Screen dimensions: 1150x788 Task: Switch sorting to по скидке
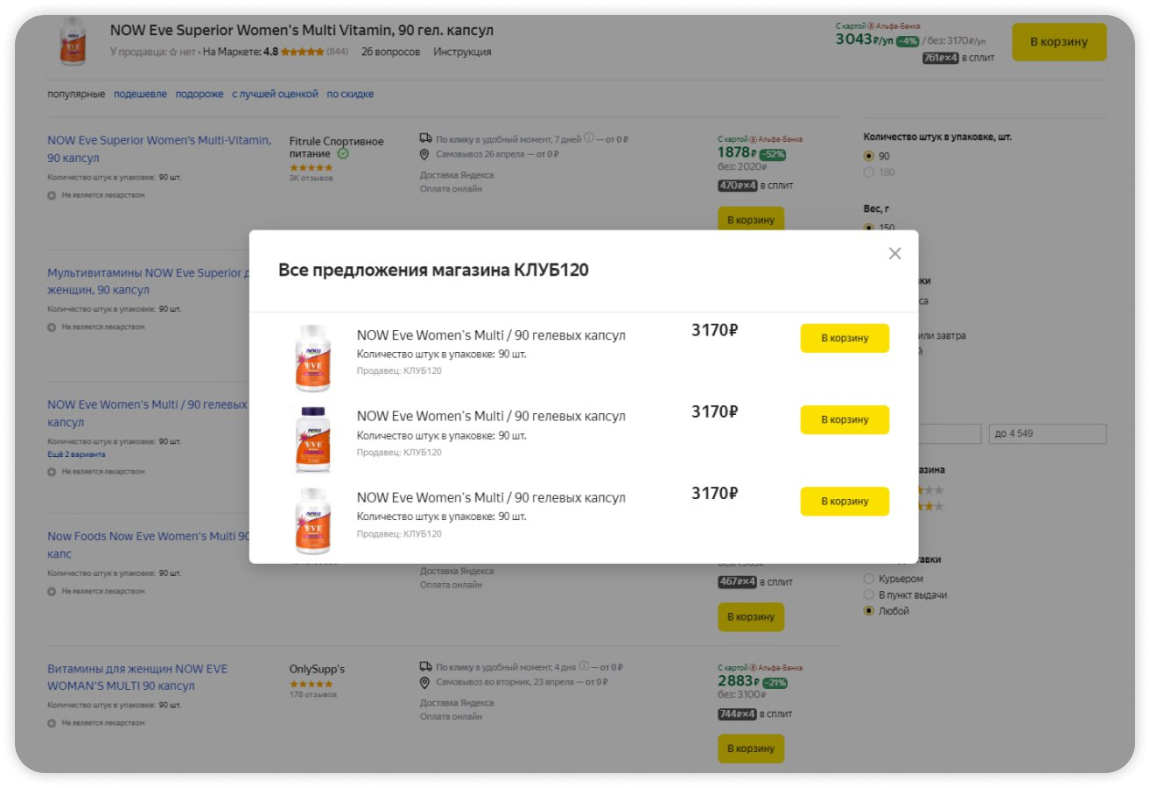pos(350,94)
